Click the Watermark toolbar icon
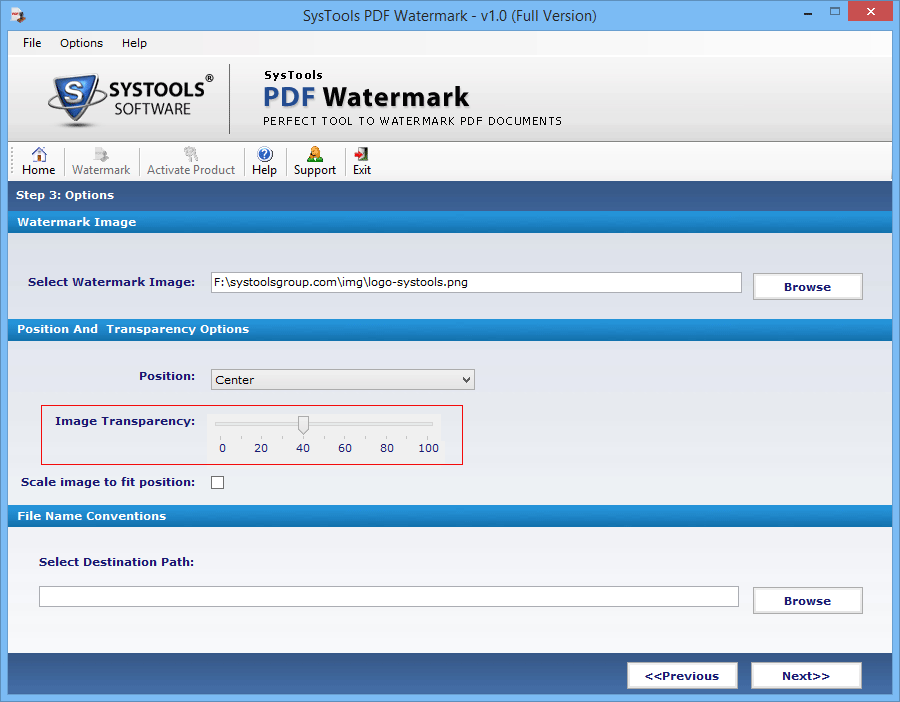 101,161
